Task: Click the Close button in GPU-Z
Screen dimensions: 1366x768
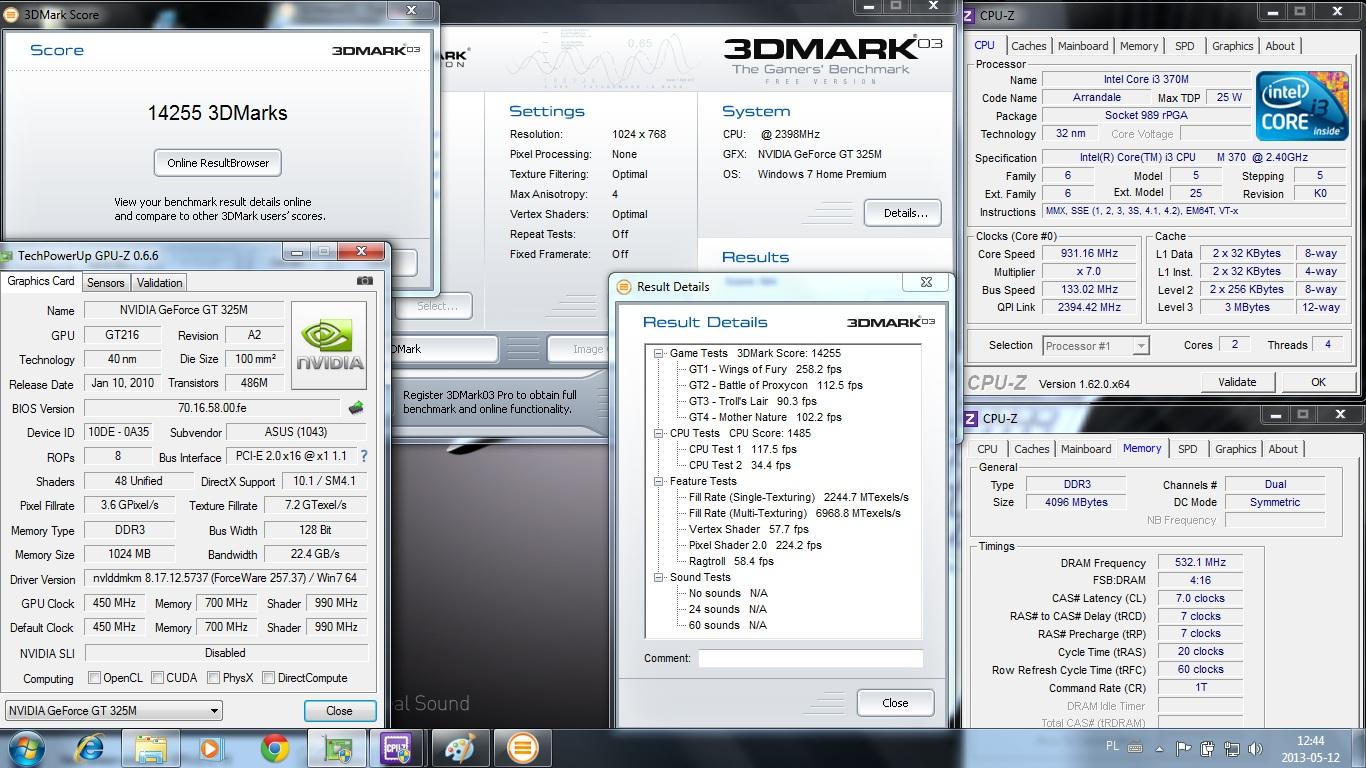Action: point(339,711)
